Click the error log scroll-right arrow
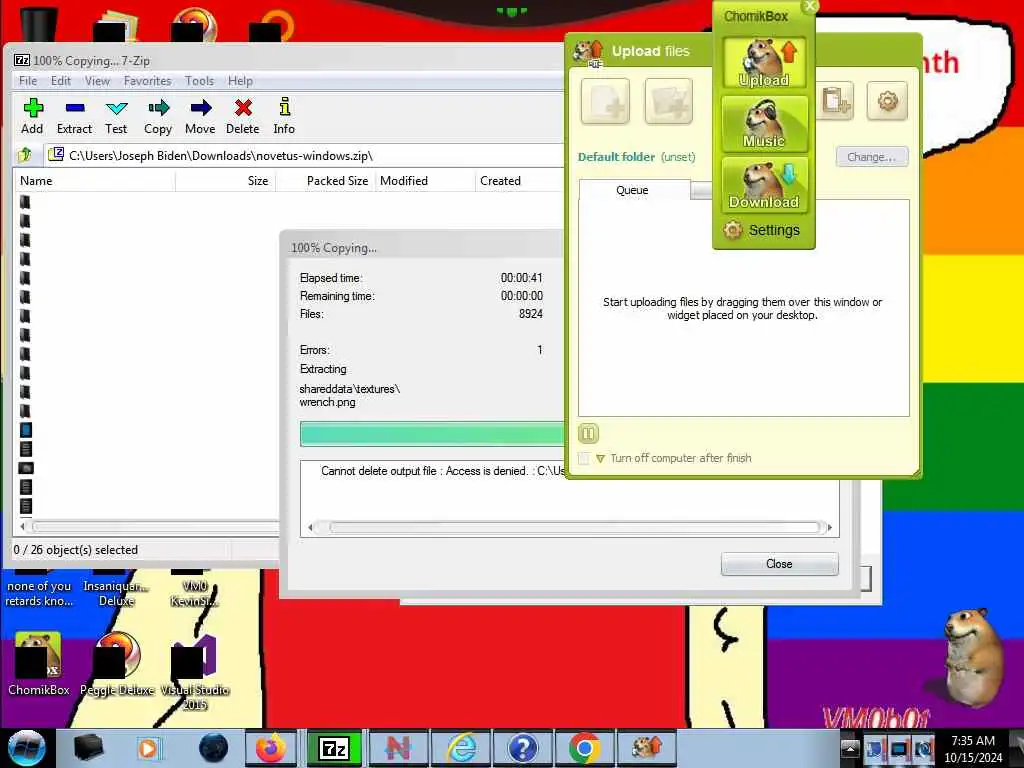The width and height of the screenshot is (1024, 768). (x=829, y=527)
